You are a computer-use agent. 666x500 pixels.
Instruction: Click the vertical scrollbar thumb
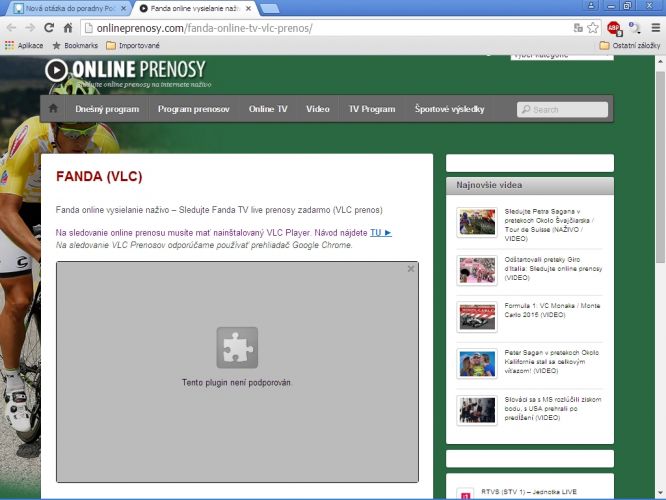tap(660, 167)
